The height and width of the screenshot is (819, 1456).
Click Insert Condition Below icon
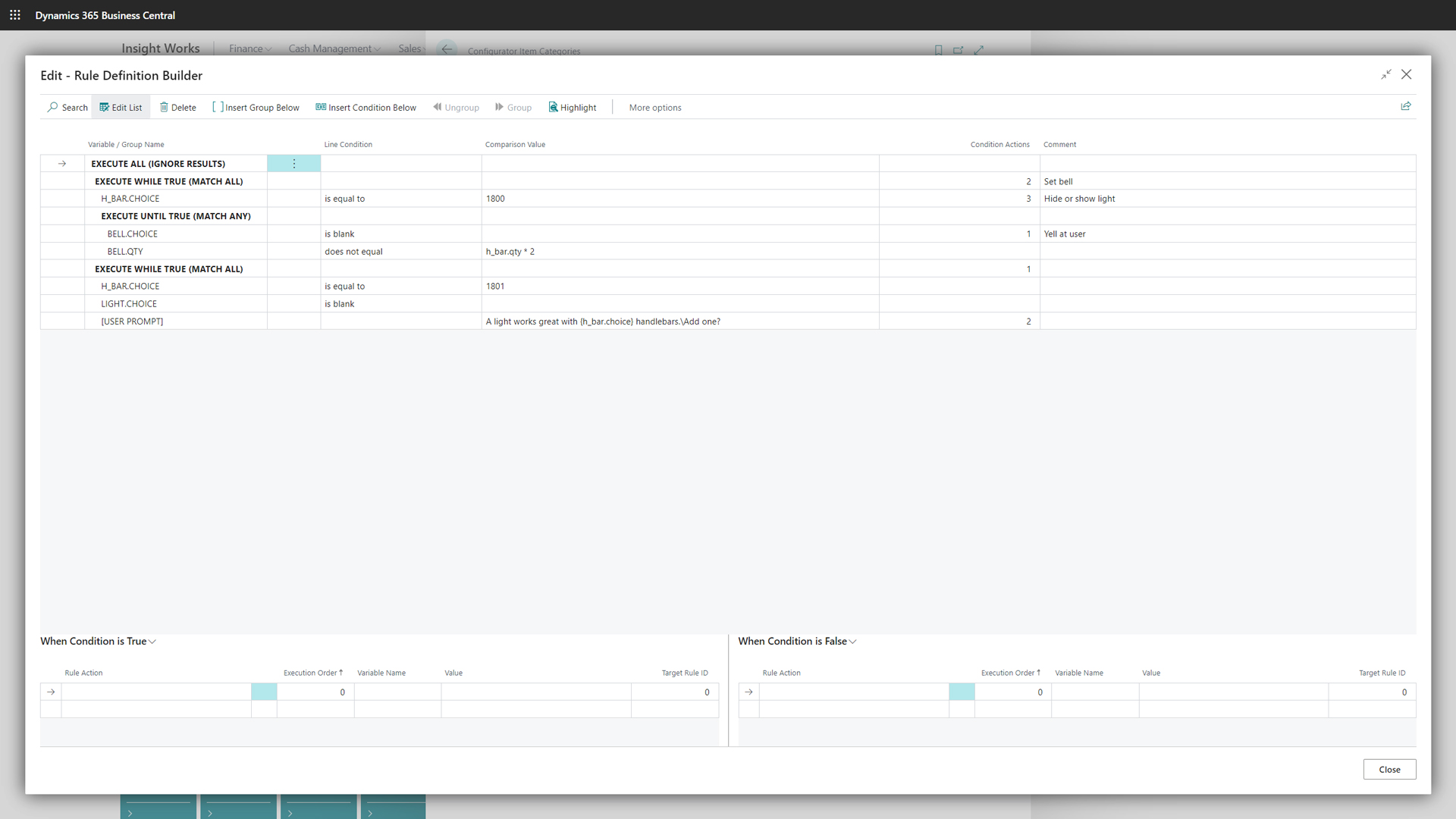point(321,107)
